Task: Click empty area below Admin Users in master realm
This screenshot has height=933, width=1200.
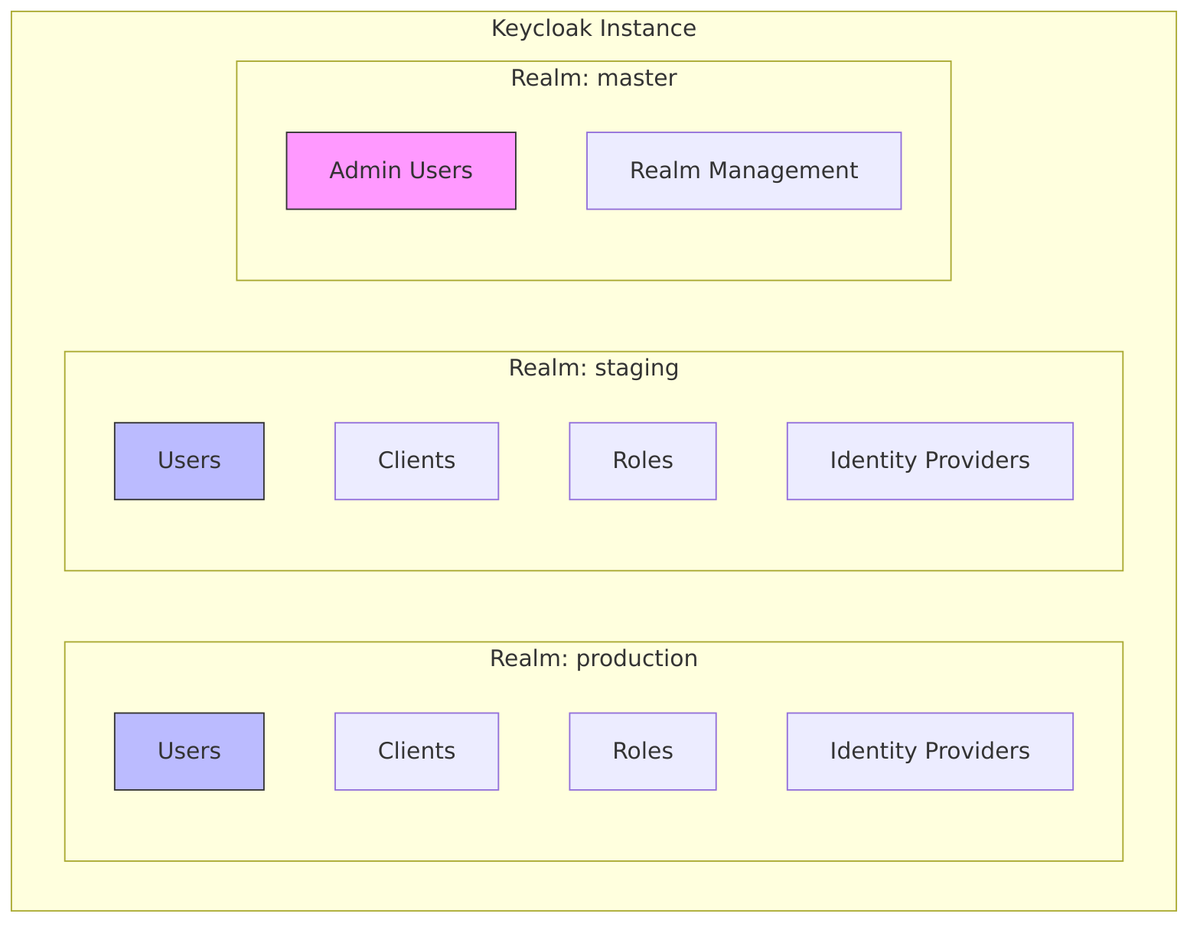Action: click(400, 245)
